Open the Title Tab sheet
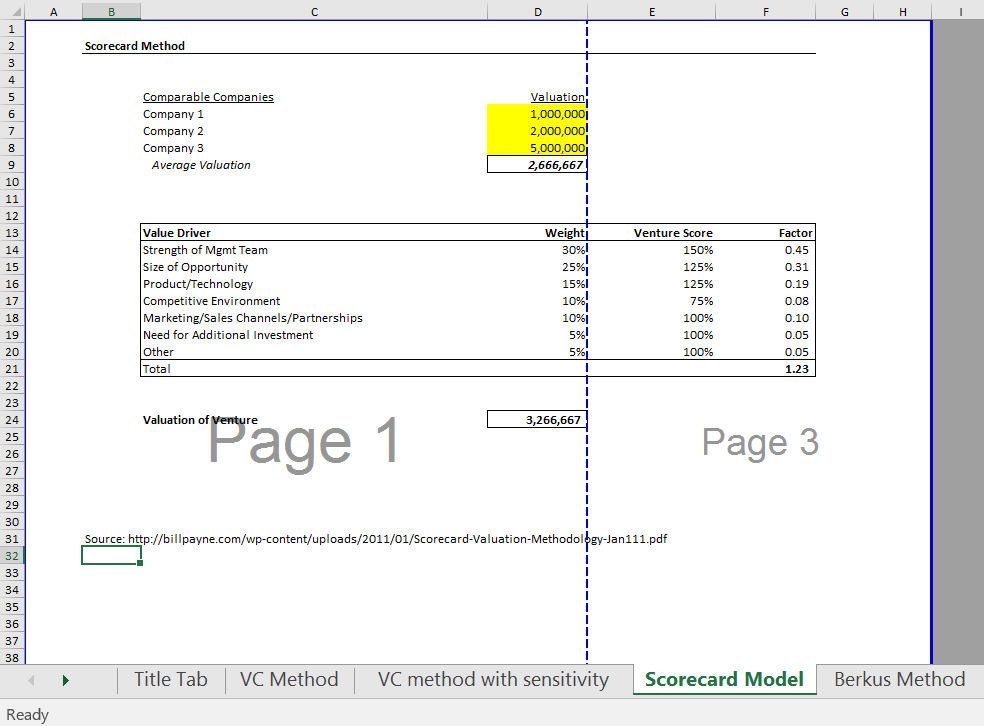The height and width of the screenshot is (726, 984). (x=171, y=680)
